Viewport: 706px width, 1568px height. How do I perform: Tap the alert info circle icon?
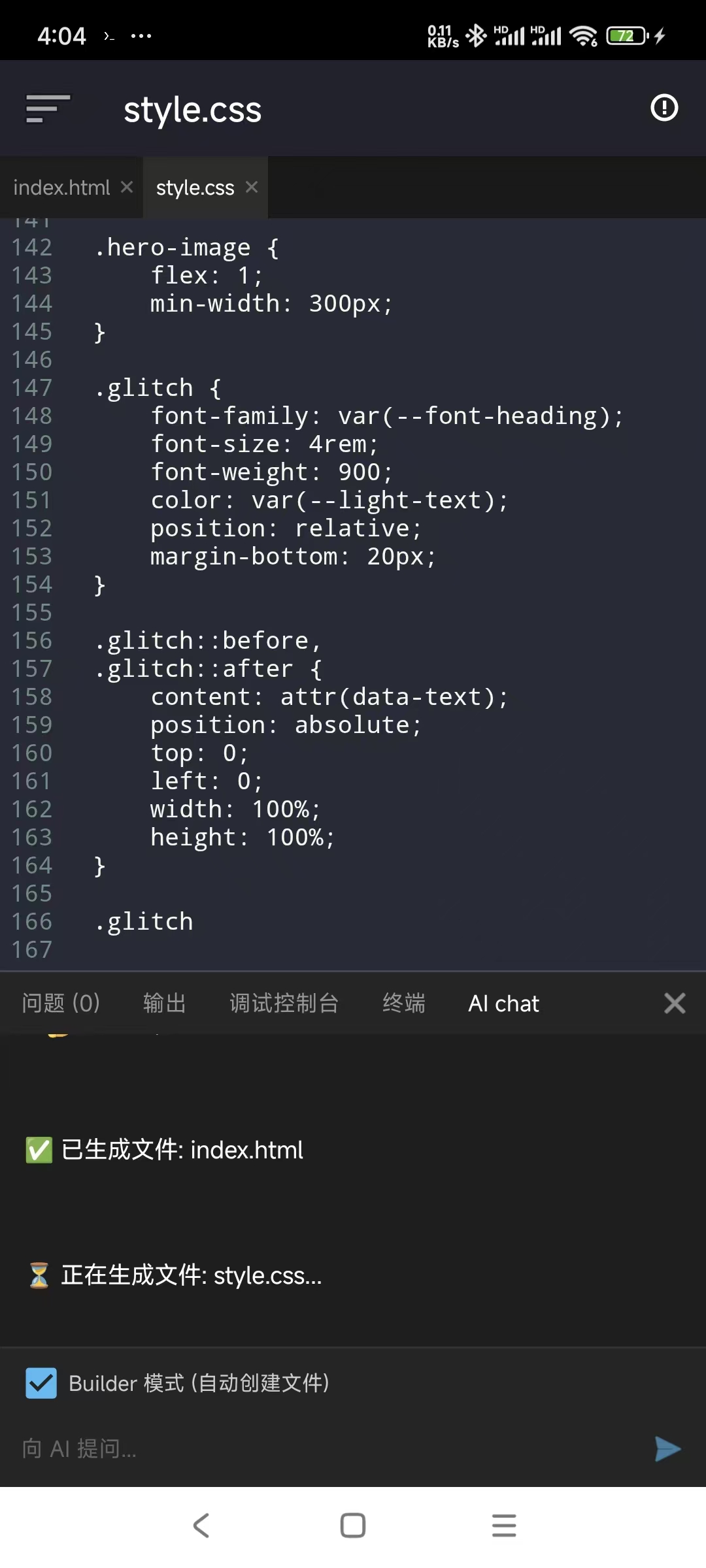click(664, 108)
